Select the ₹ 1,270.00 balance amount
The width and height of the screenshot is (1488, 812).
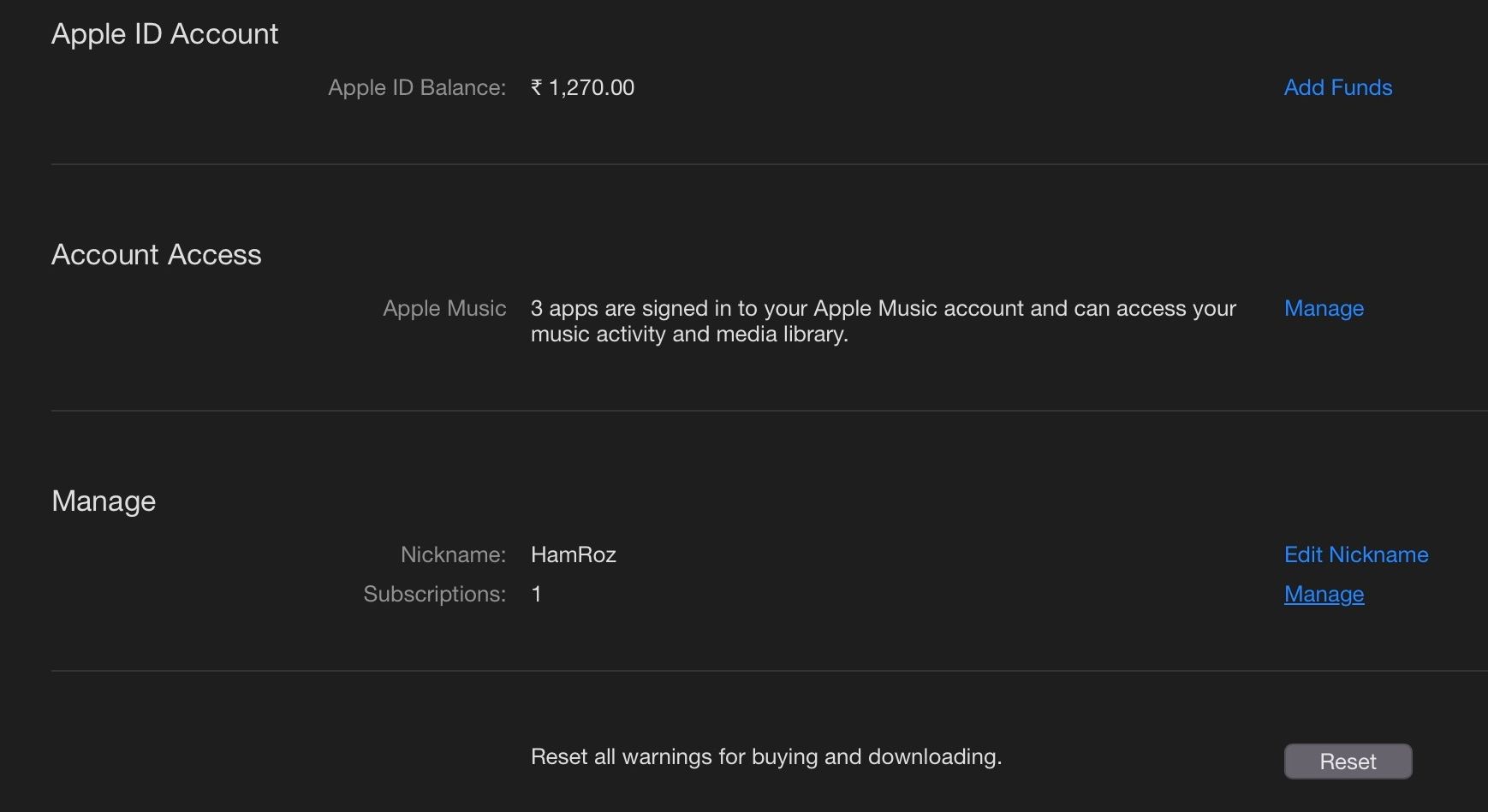click(582, 87)
